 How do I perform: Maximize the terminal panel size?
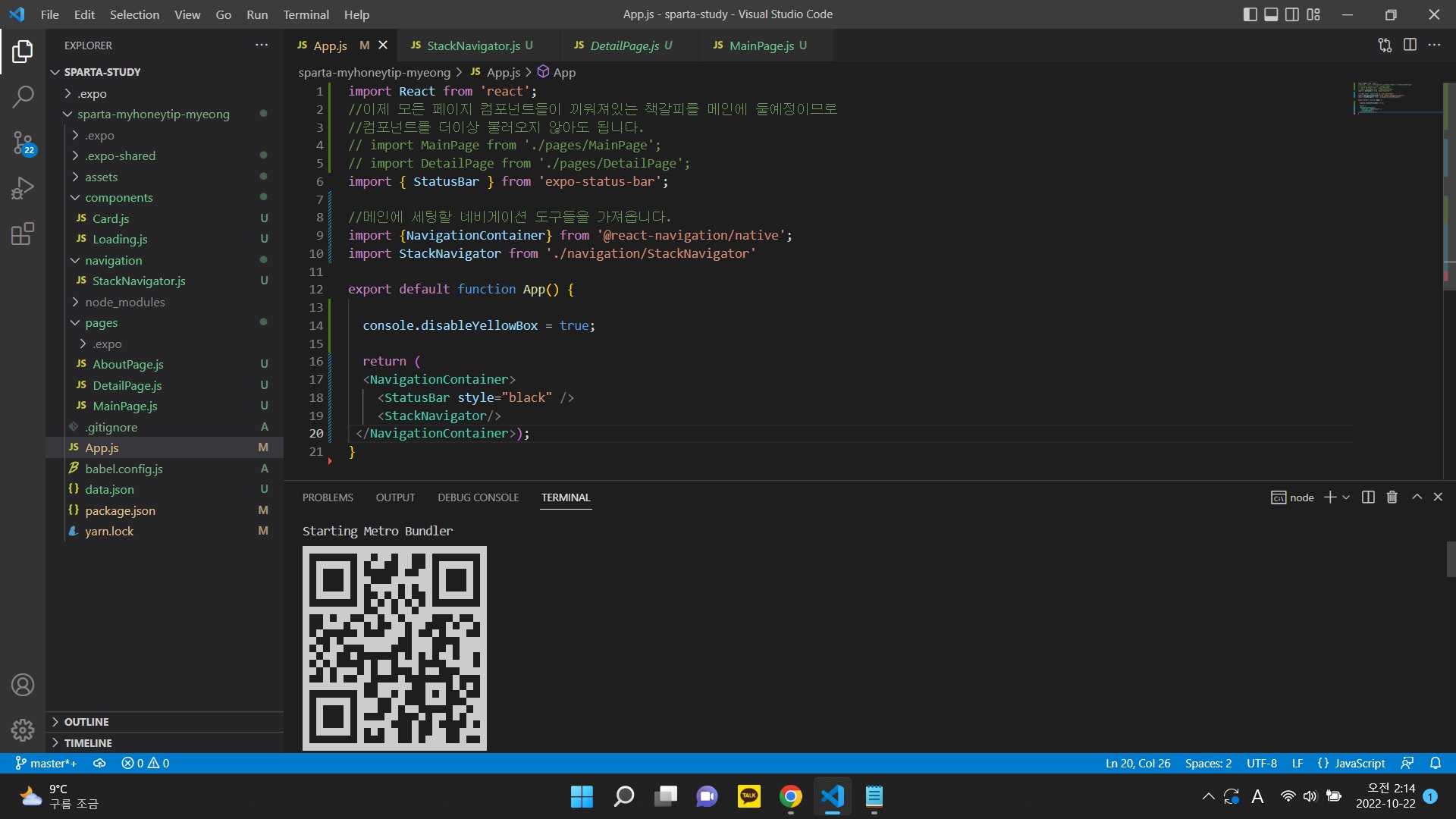click(1417, 497)
